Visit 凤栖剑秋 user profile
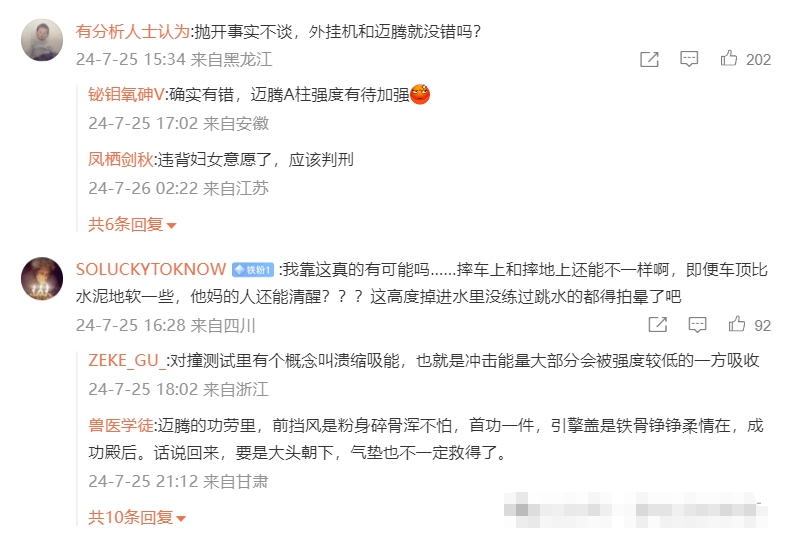This screenshot has width=786, height=542. [121, 159]
